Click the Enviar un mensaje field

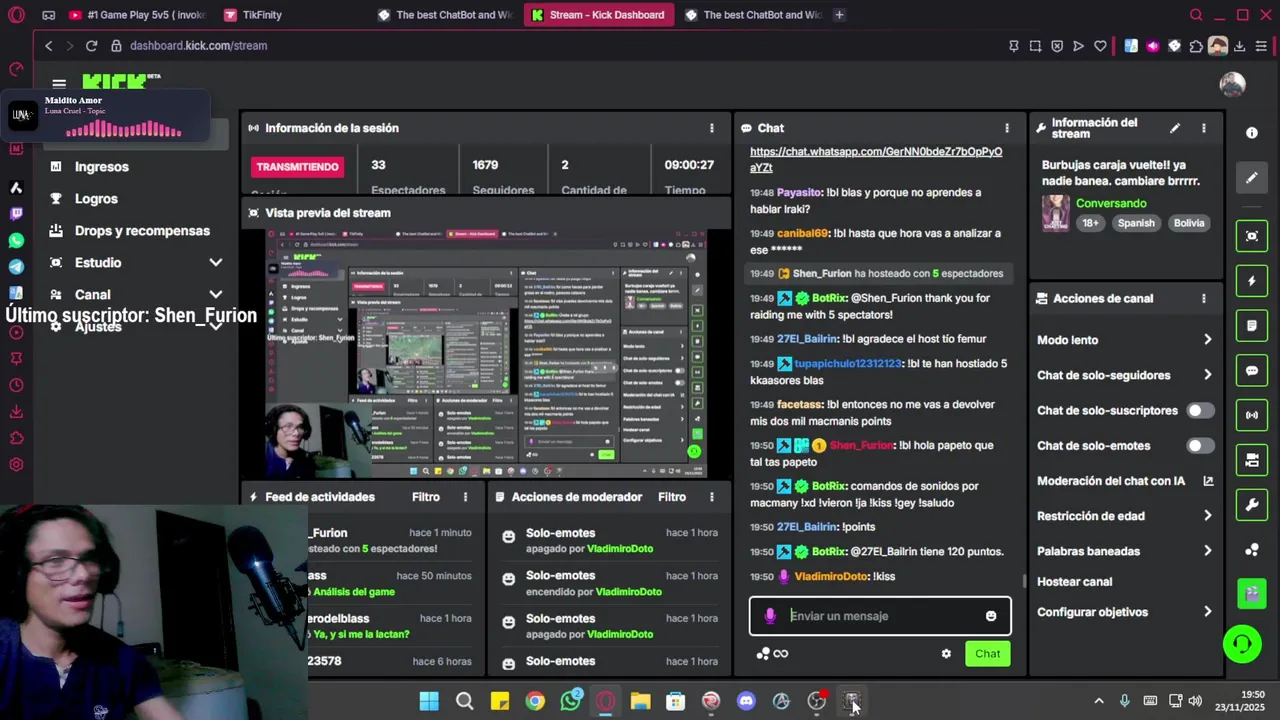coord(880,616)
